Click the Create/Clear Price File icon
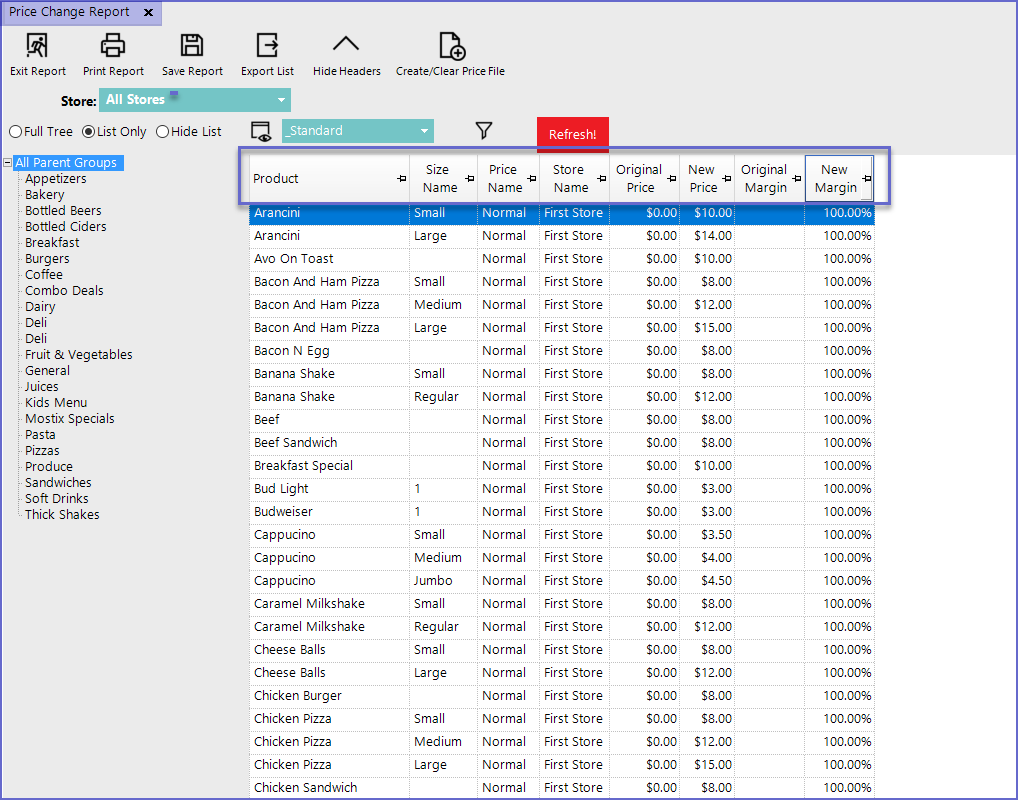 450,46
